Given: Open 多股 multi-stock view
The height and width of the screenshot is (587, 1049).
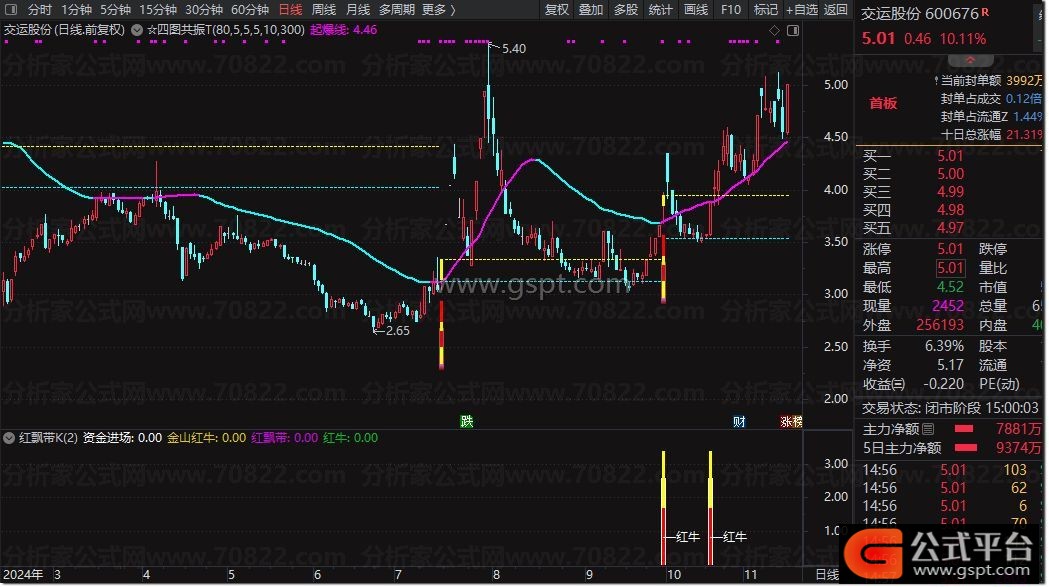Looking at the screenshot, I should click(626, 9).
